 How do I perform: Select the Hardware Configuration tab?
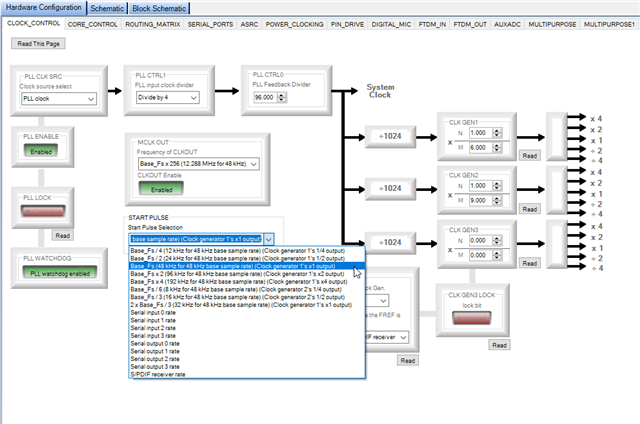coord(44,7)
